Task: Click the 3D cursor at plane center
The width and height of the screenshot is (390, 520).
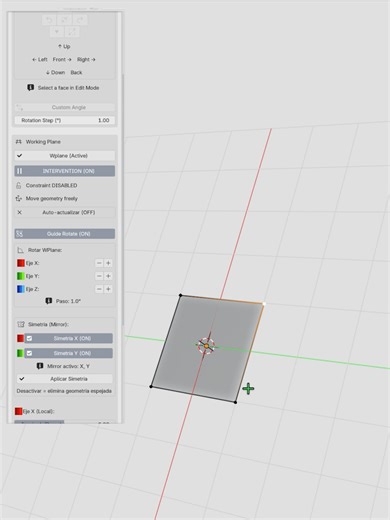Action: click(207, 346)
